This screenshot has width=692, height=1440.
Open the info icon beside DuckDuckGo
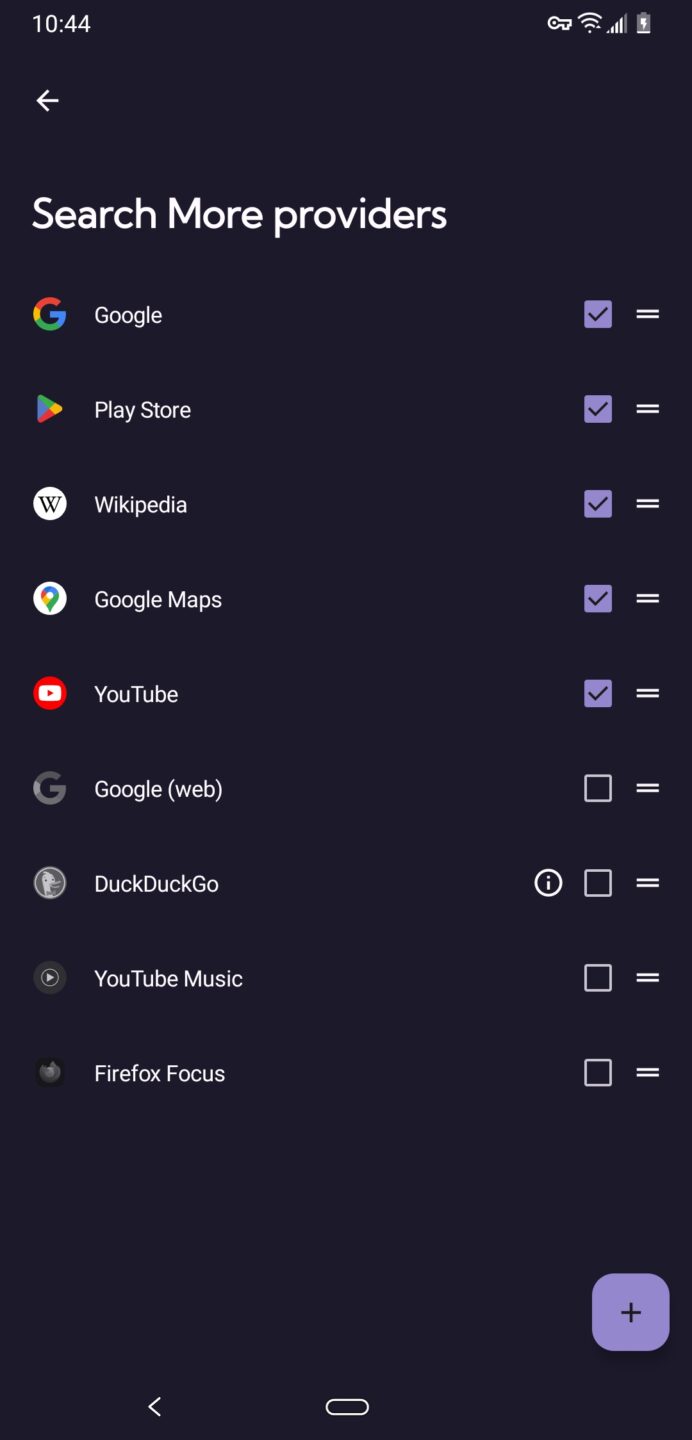click(548, 883)
